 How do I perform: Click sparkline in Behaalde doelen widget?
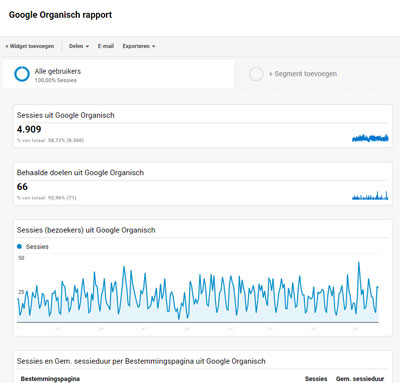[370, 195]
